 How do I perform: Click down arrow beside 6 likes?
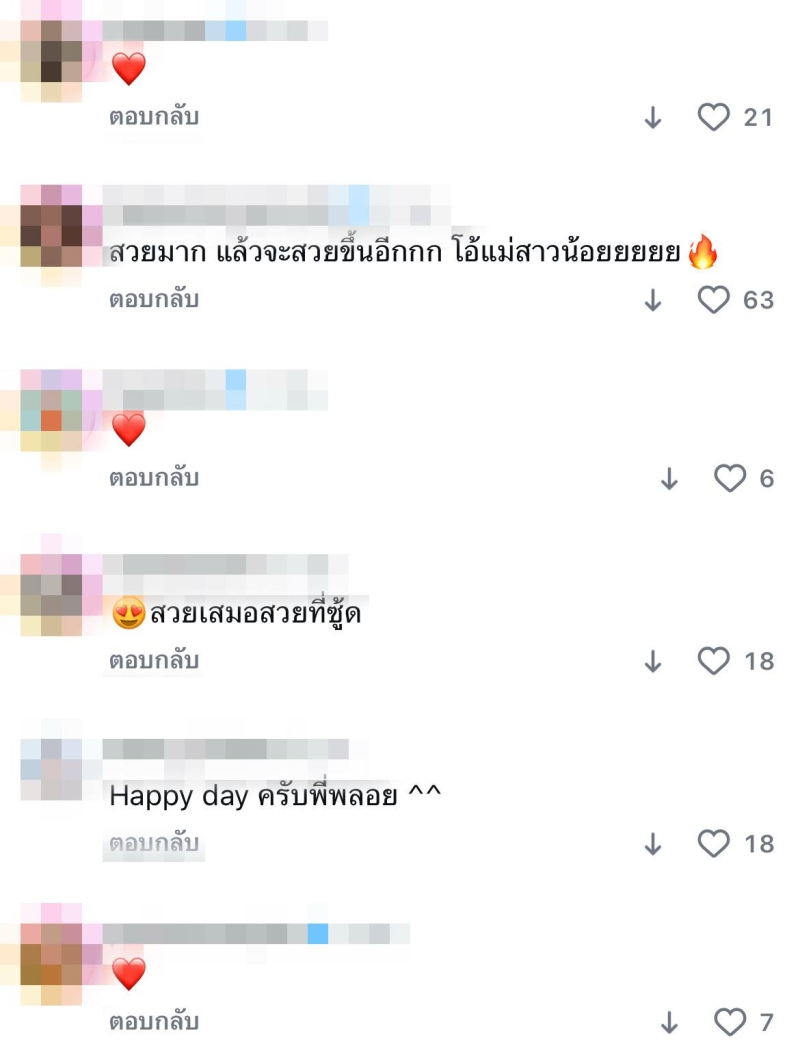[x=669, y=479]
